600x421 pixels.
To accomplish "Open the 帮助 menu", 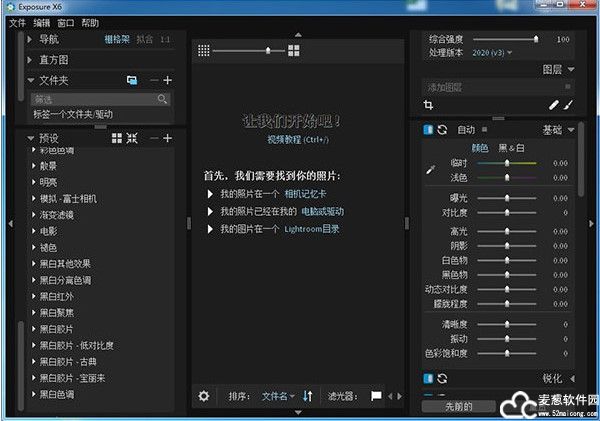I will (90, 22).
